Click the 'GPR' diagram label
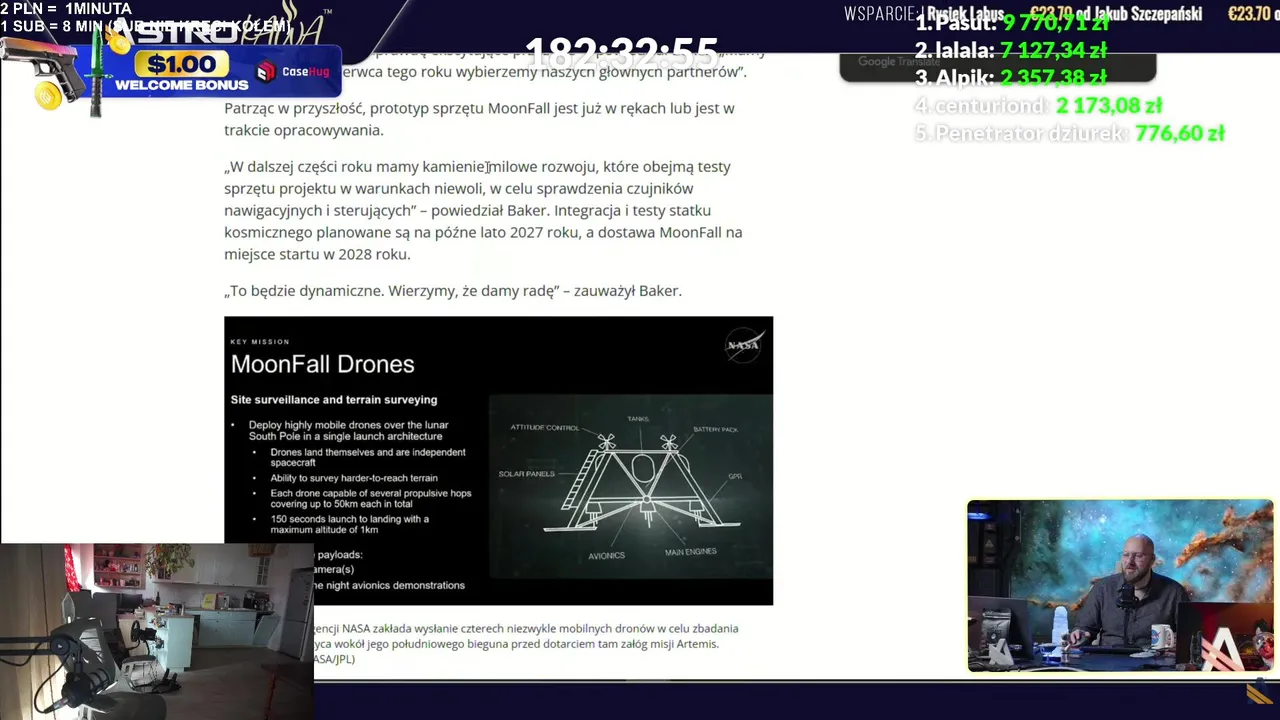1280x720 pixels. (x=735, y=476)
